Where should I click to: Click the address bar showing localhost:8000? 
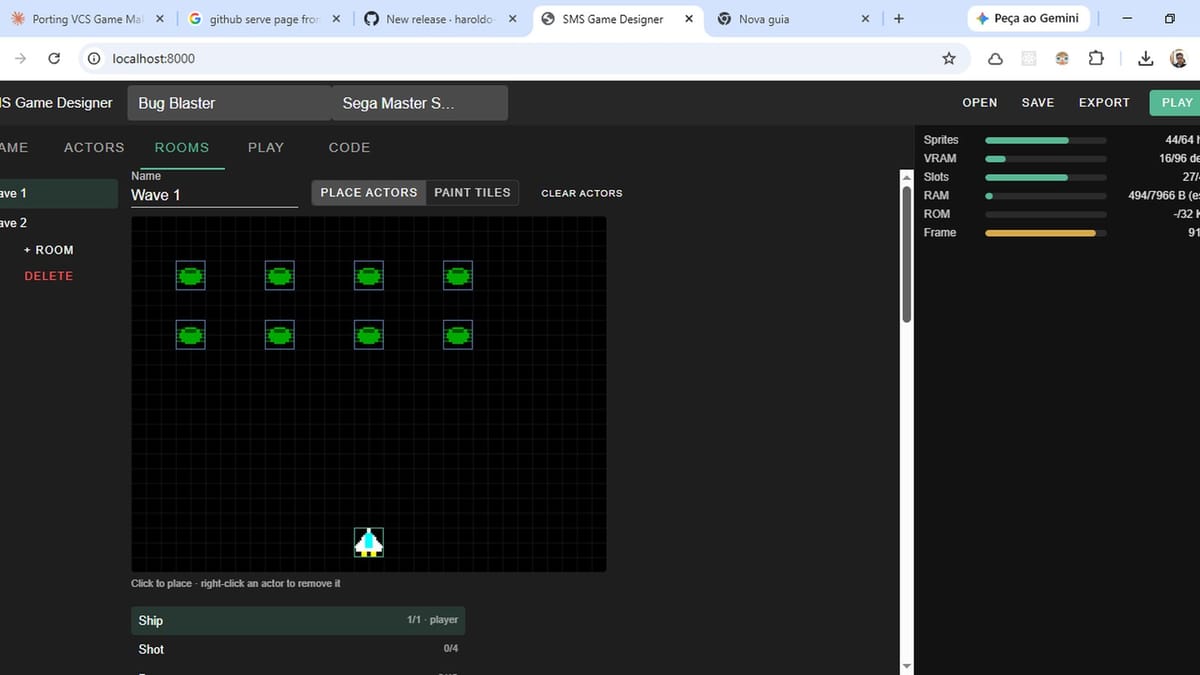point(520,59)
